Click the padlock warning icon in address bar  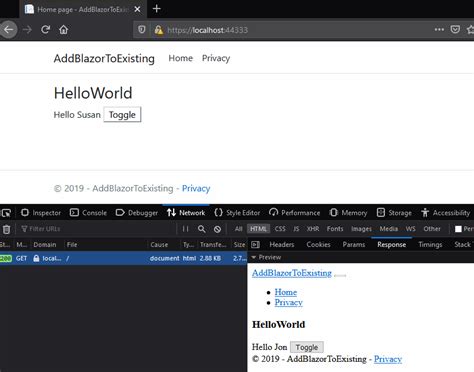(x=159, y=30)
